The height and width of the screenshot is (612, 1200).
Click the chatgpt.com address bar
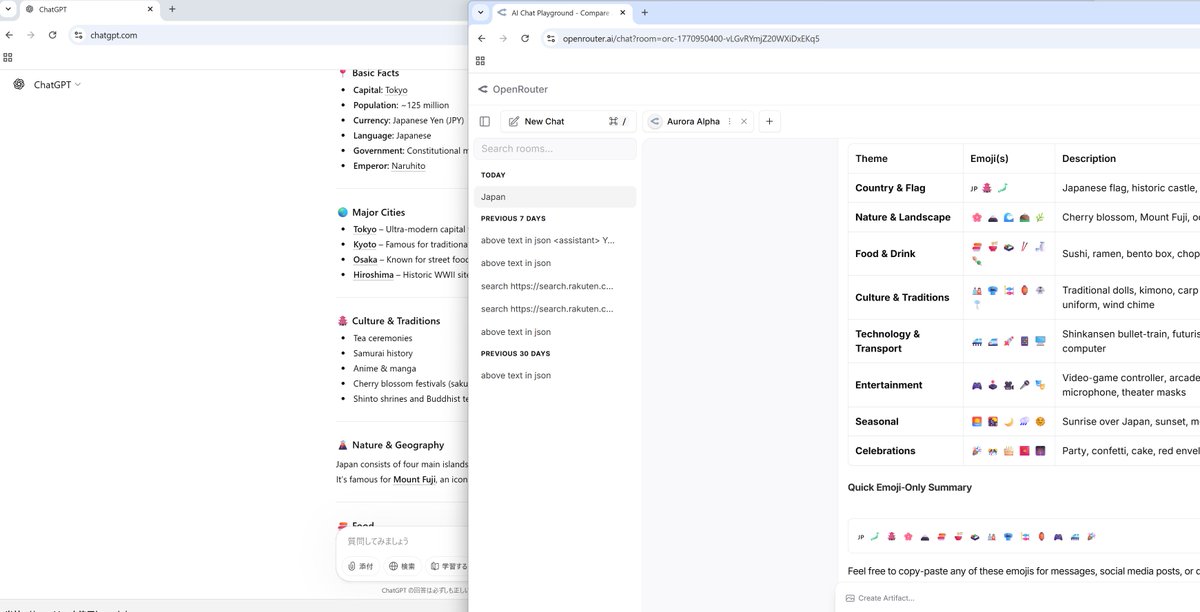coord(269,35)
